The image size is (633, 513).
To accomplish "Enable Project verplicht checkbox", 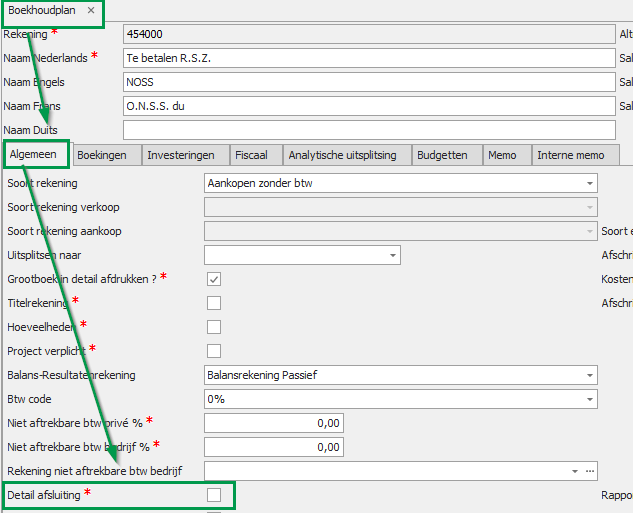I will click(x=214, y=350).
